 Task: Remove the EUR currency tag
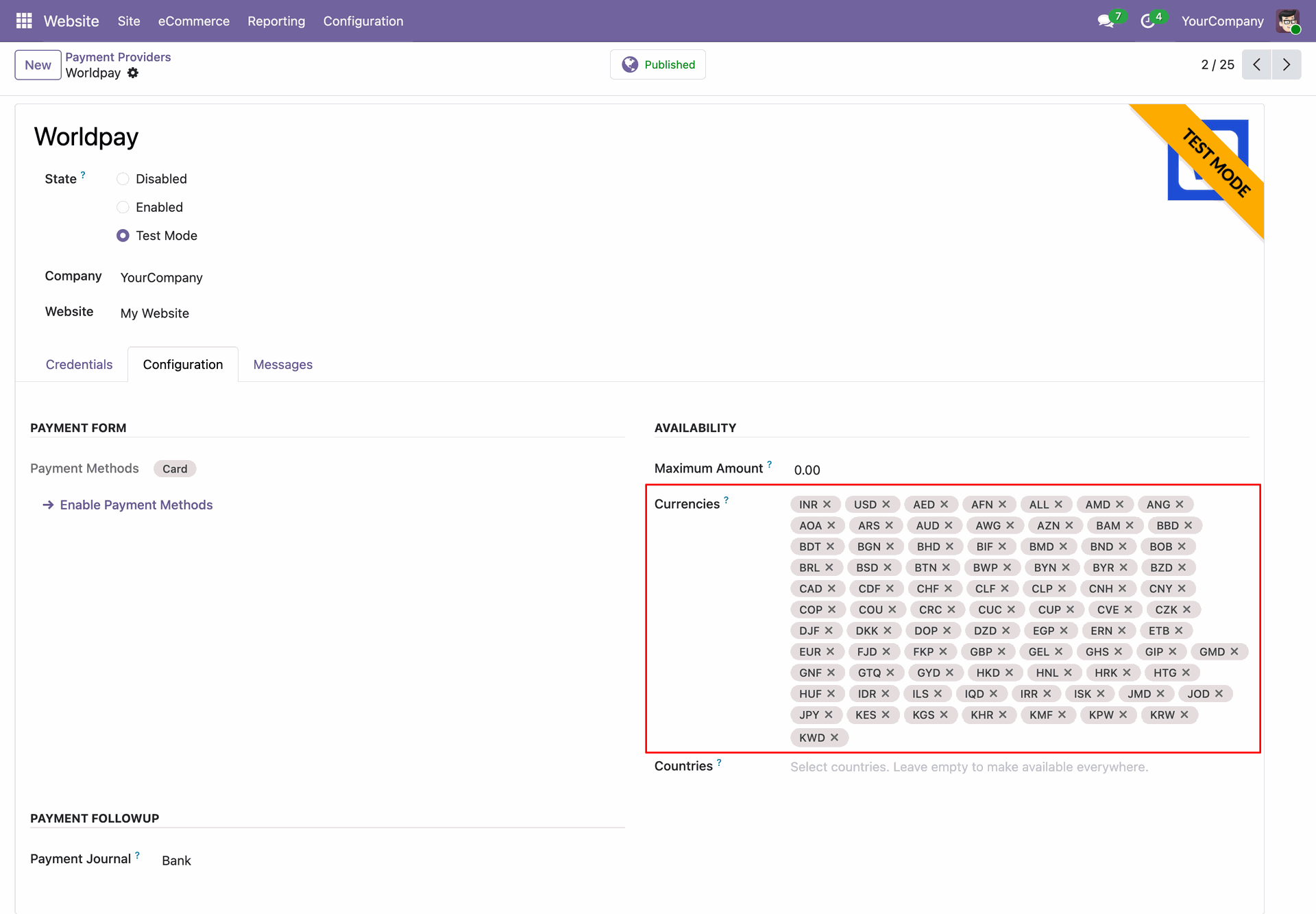click(830, 651)
